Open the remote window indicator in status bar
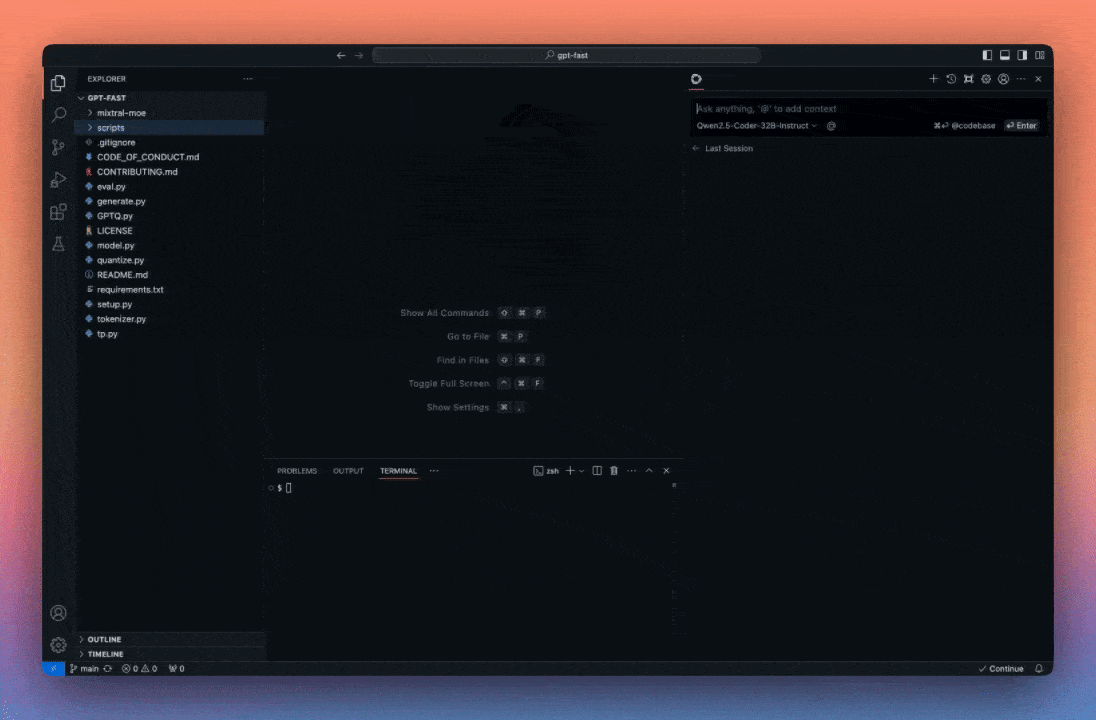The image size is (1096, 720). (54, 669)
